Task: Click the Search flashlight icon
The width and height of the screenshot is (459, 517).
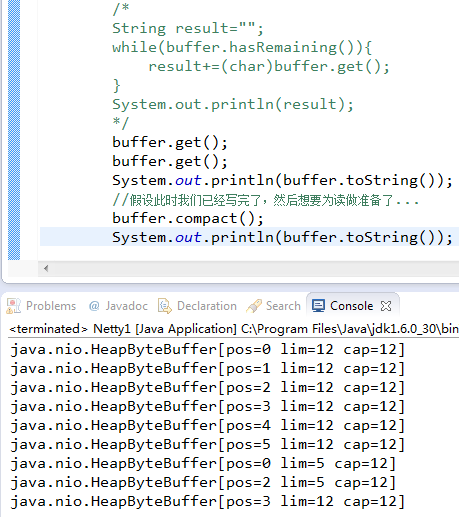Action: (x=254, y=306)
